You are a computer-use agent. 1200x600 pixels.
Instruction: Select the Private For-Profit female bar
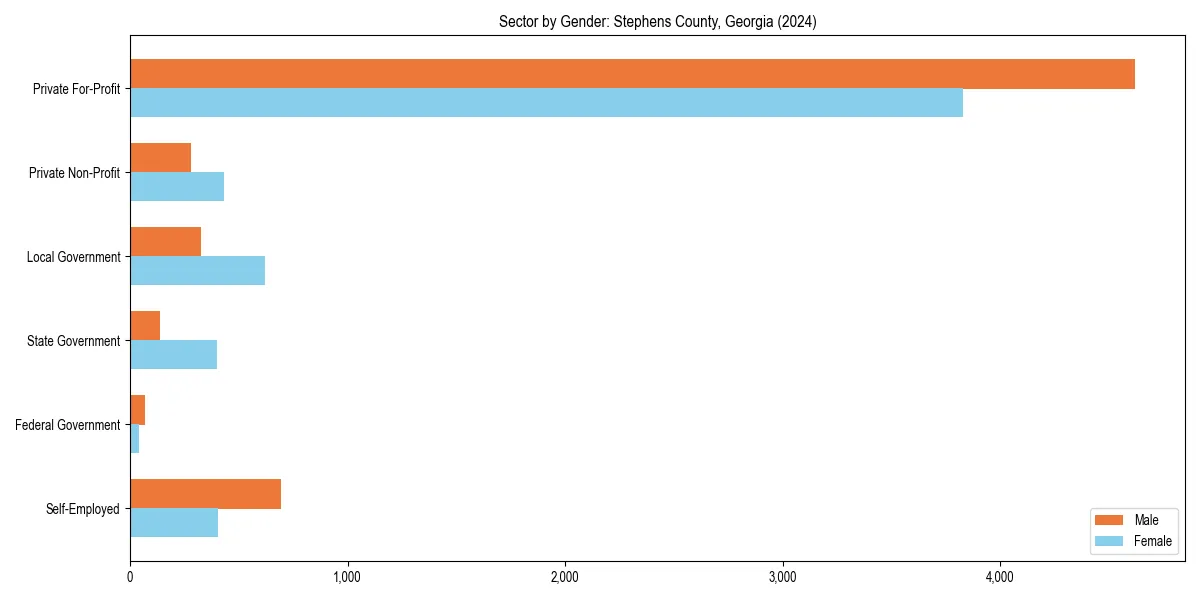(x=550, y=101)
